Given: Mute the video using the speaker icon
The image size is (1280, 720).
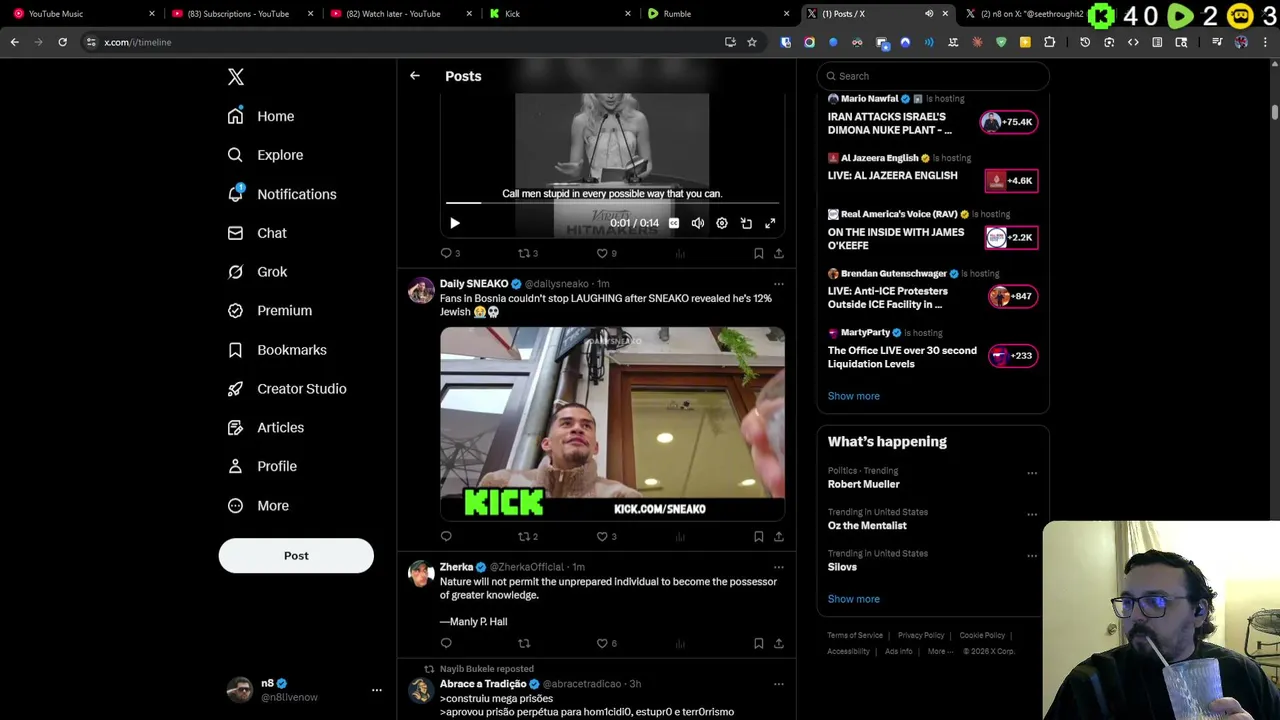Looking at the screenshot, I should point(698,223).
